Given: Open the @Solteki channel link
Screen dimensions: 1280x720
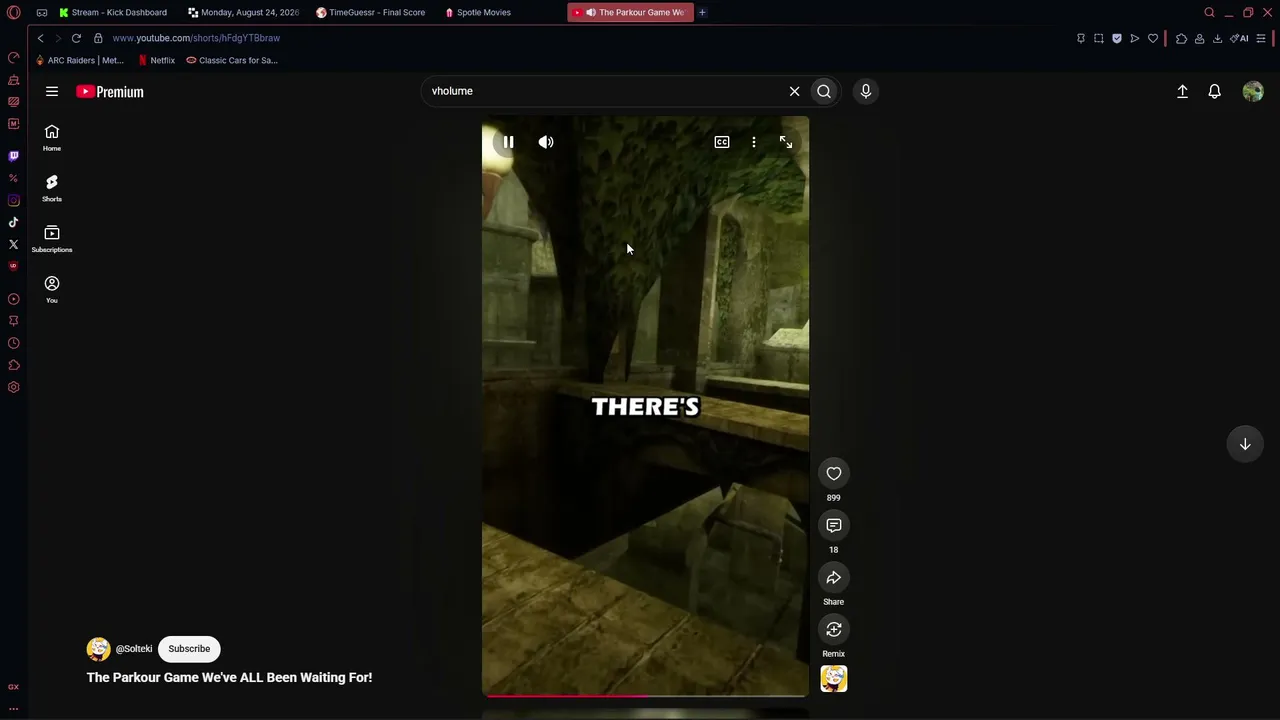Looking at the screenshot, I should pyautogui.click(x=134, y=649).
